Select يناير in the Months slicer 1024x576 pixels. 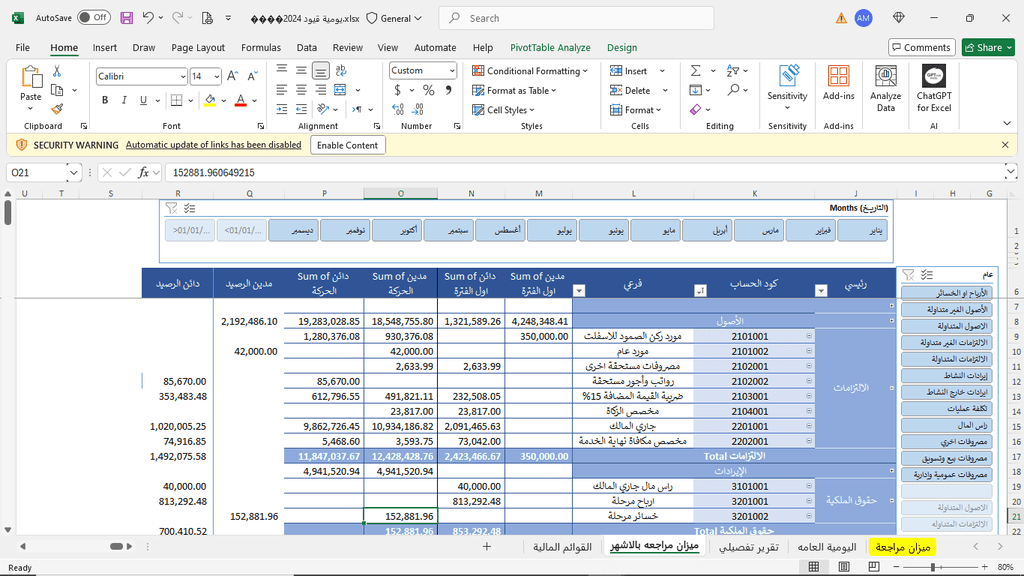tap(863, 231)
